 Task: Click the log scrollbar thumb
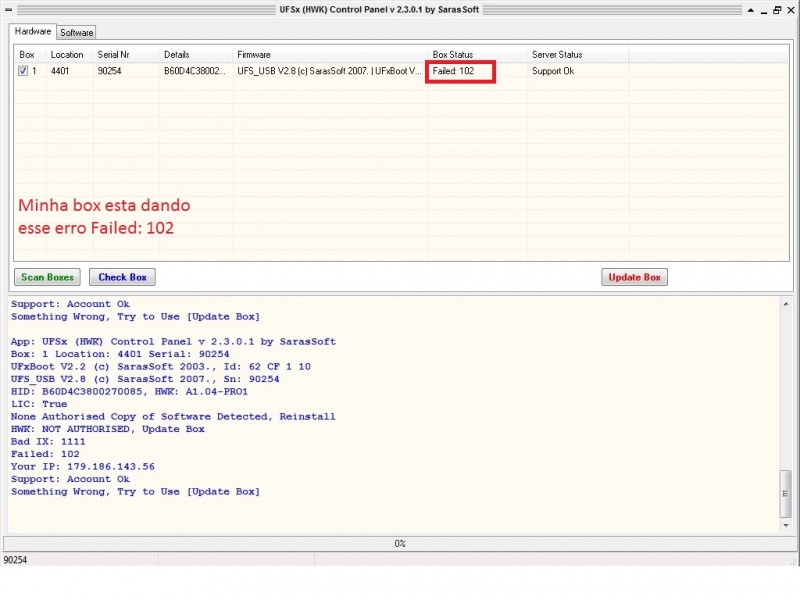tap(786, 493)
